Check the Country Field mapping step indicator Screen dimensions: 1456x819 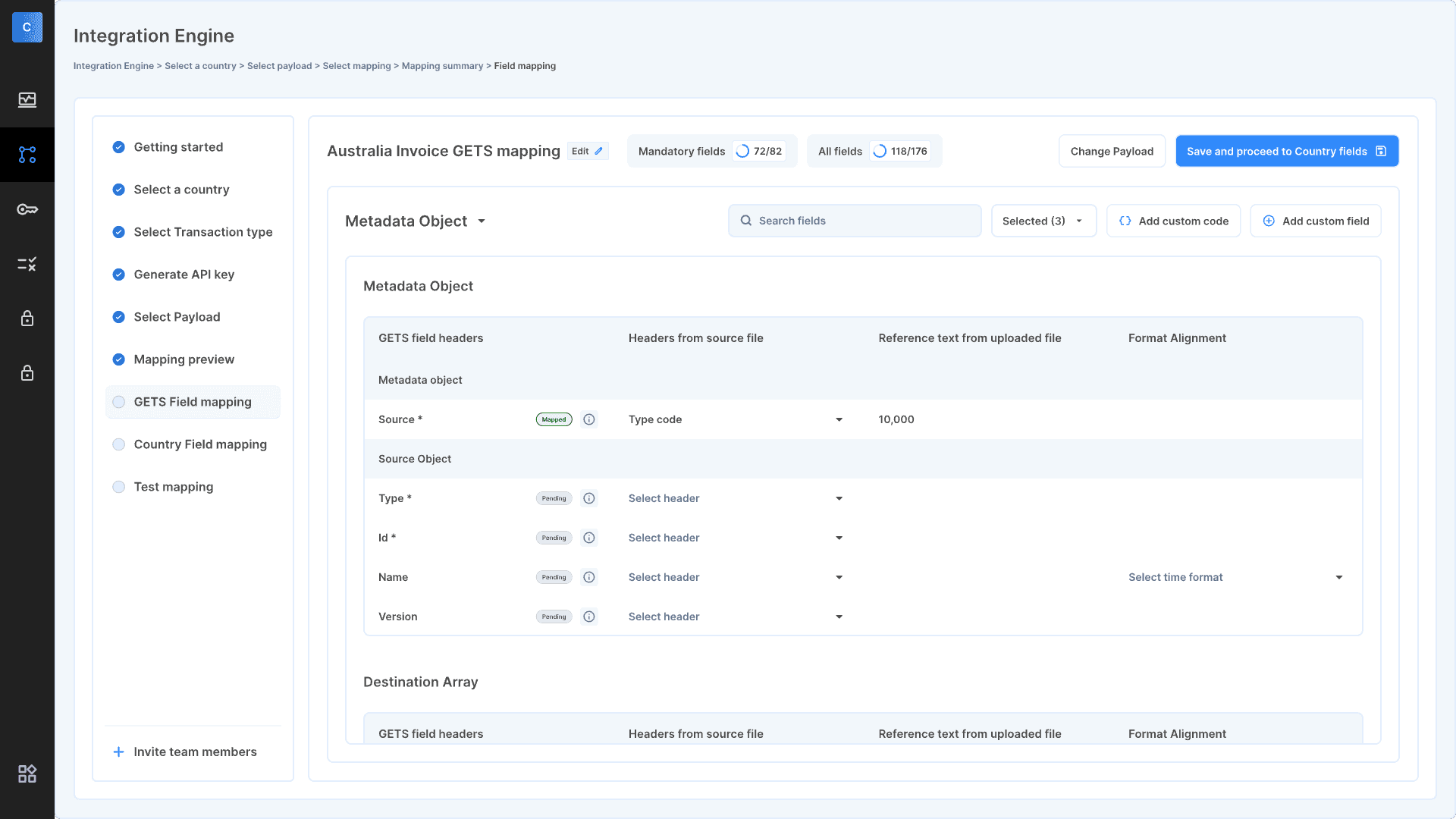pyautogui.click(x=119, y=444)
